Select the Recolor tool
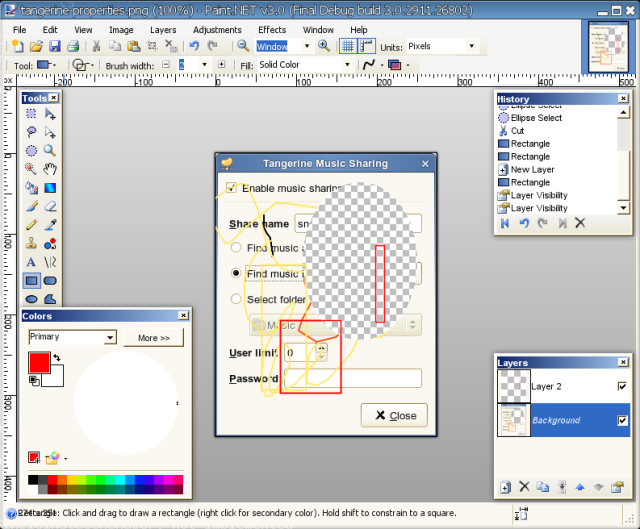The height and width of the screenshot is (529, 640). [x=50, y=244]
